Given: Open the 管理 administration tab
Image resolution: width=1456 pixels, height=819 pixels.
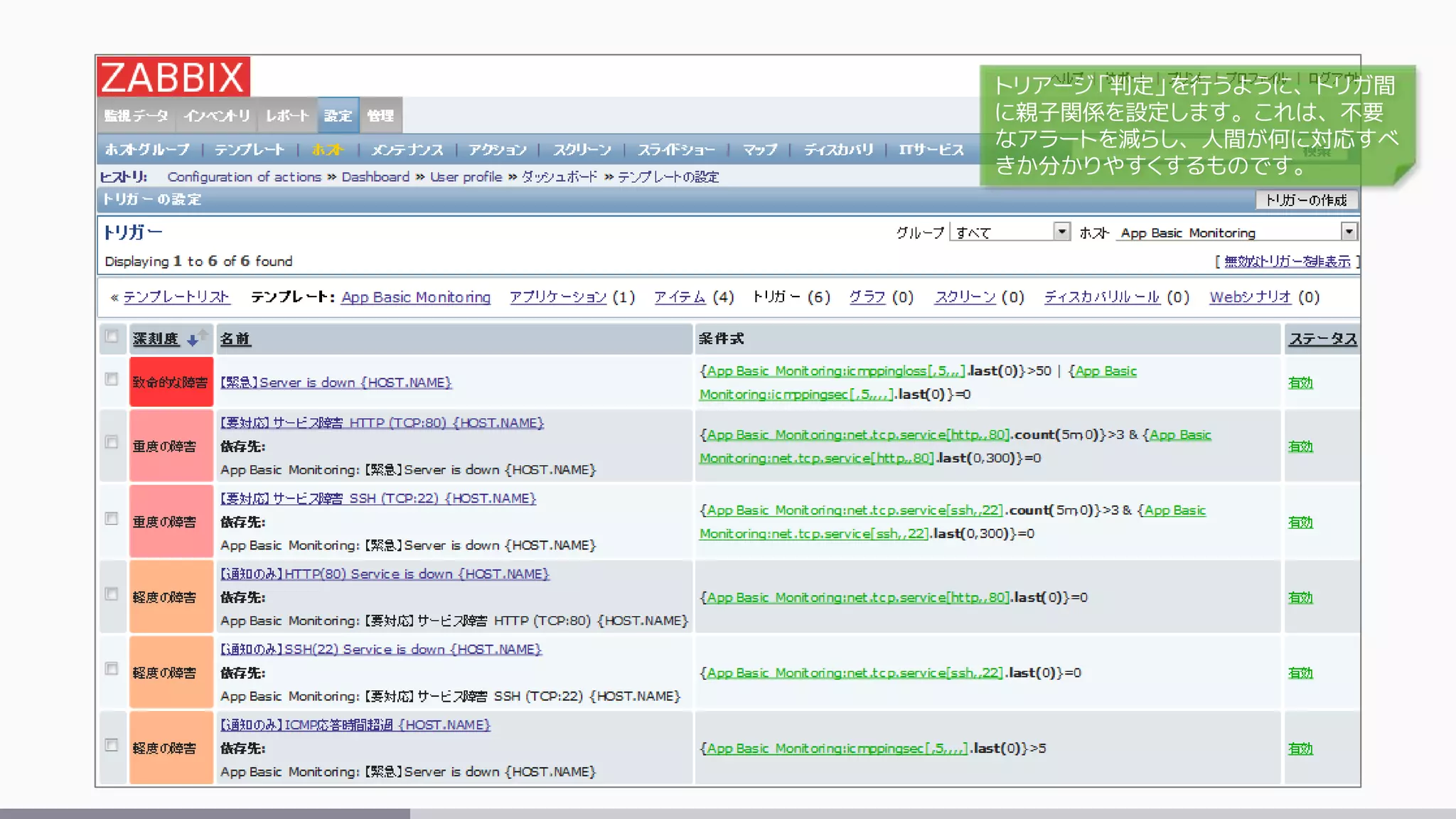Looking at the screenshot, I should pos(380,116).
